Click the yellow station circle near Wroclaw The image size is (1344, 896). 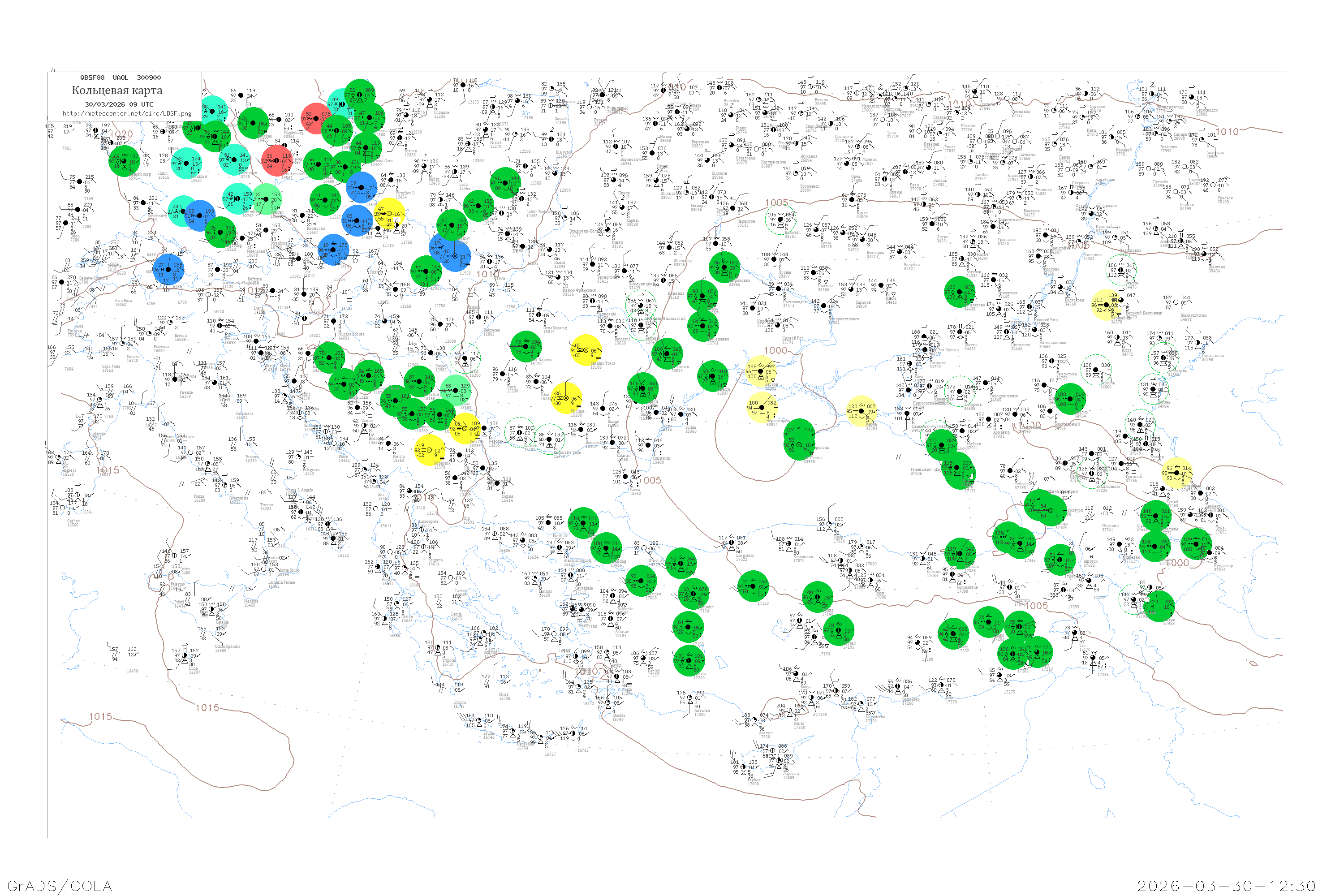390,214
